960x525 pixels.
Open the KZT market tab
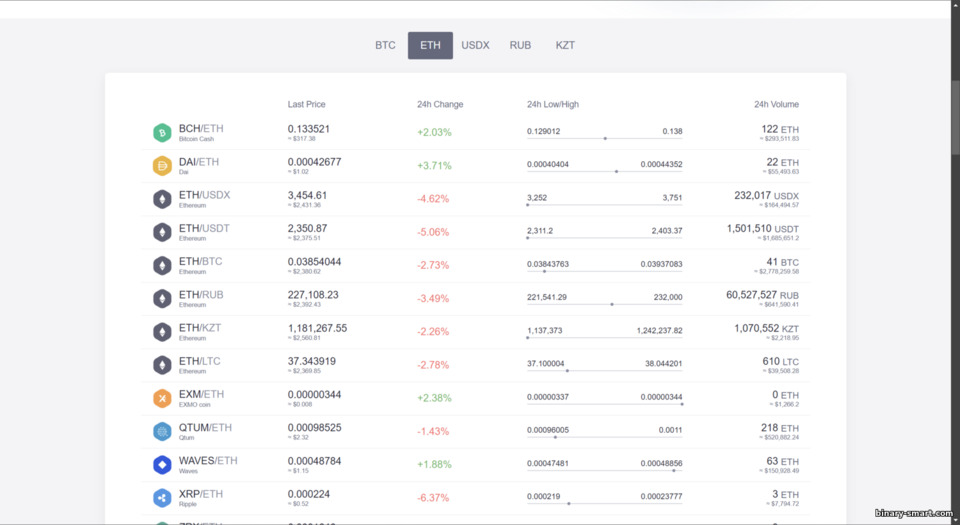[565, 45]
